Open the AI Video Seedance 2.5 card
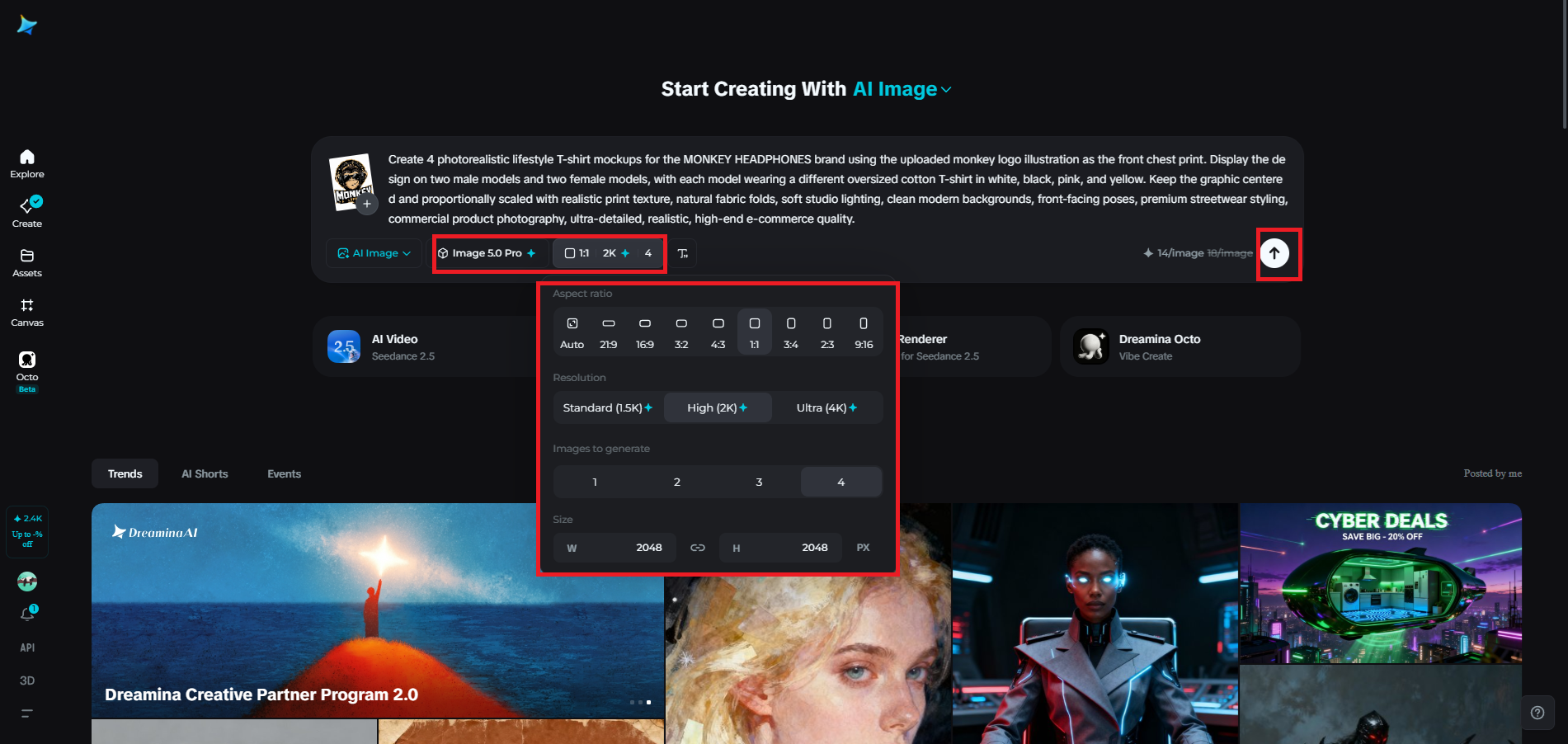The height and width of the screenshot is (744, 1568). 425,346
